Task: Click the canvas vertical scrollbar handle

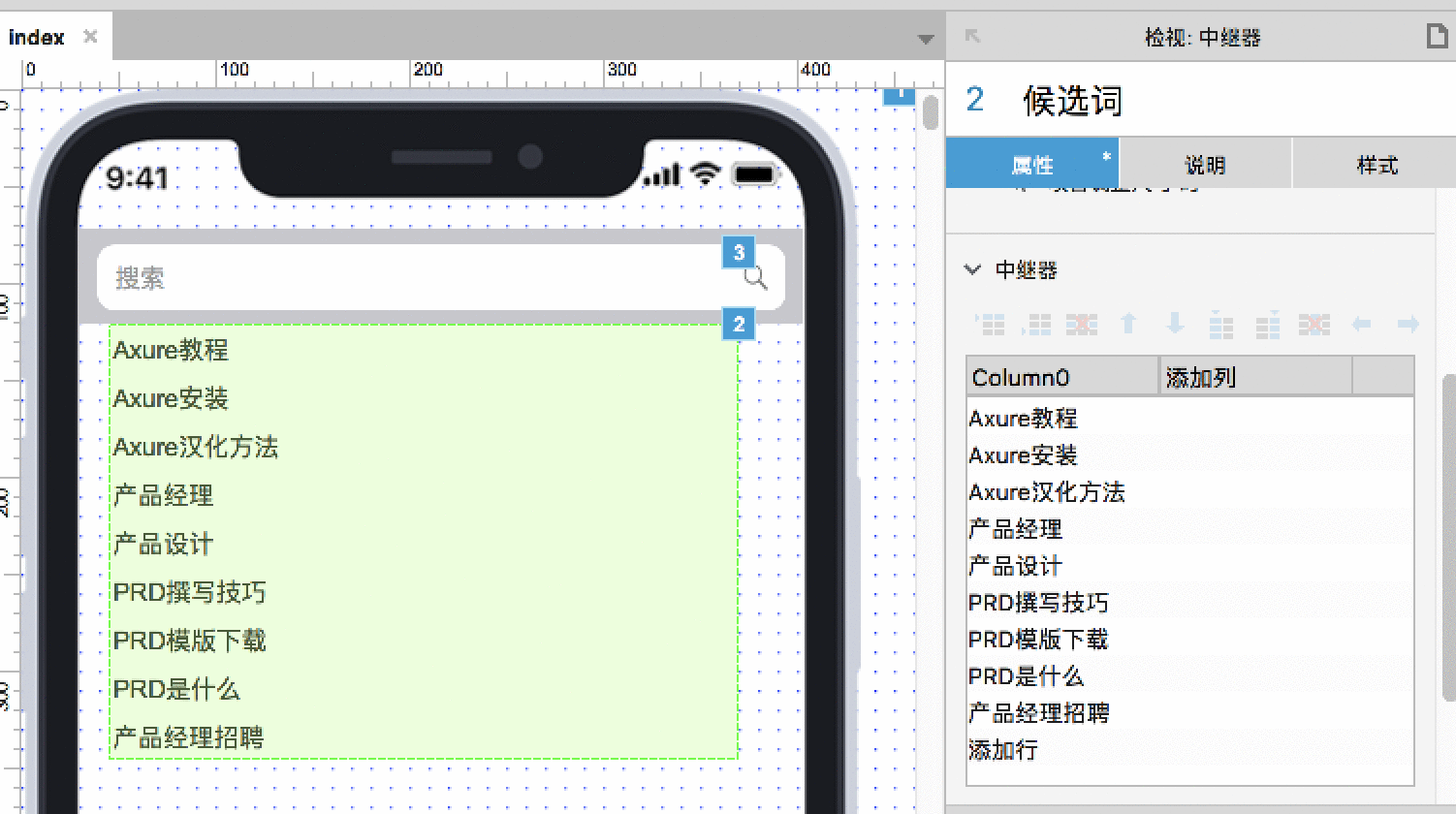Action: tap(931, 112)
